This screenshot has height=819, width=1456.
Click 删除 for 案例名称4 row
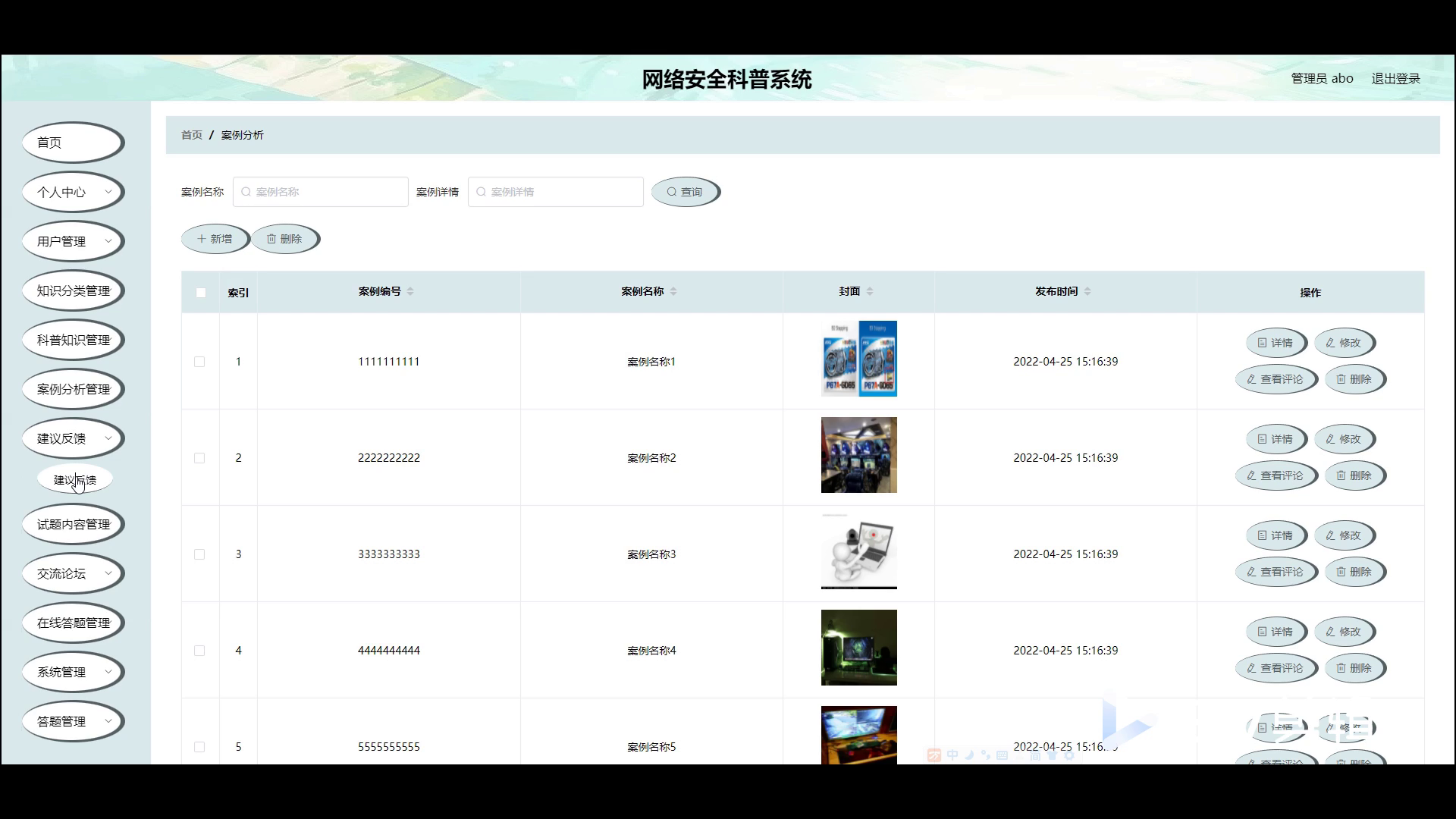point(1354,668)
